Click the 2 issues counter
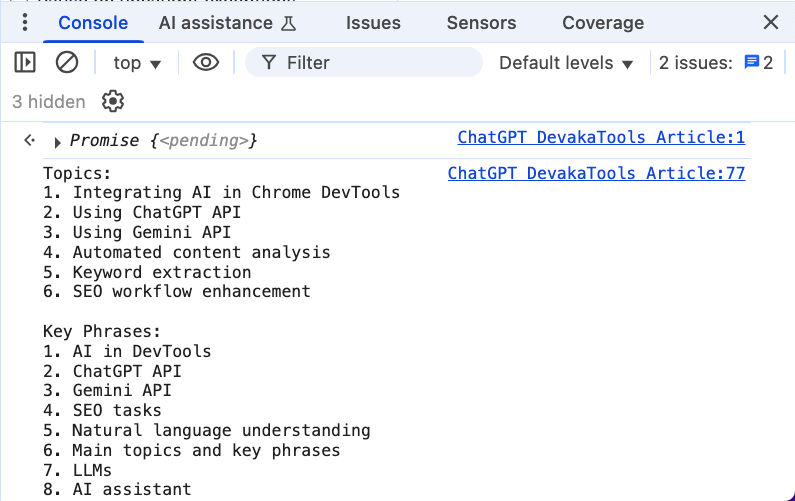 pyautogui.click(x=716, y=63)
